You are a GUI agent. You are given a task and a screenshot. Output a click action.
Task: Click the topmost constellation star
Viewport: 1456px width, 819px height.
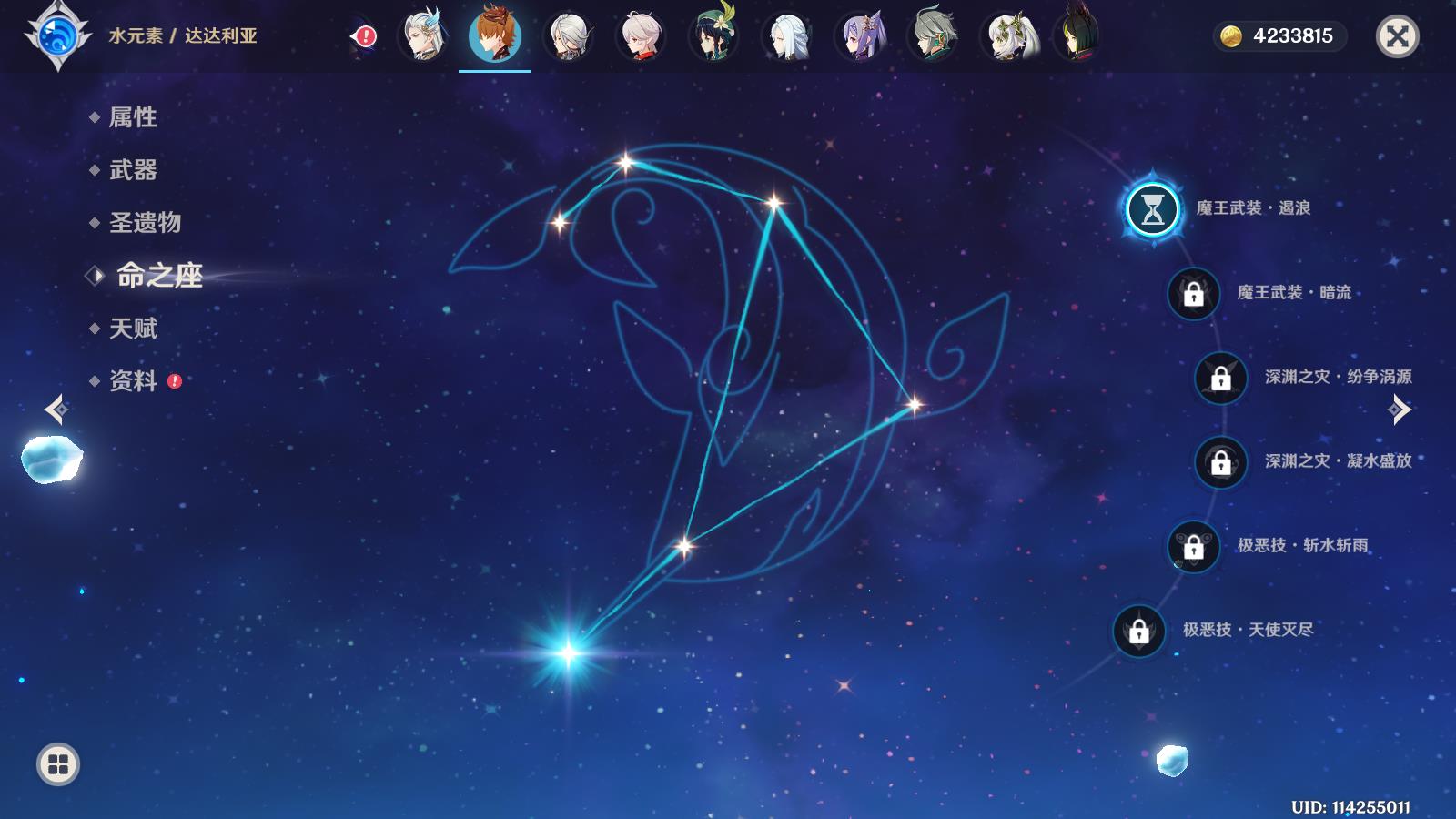tap(625, 163)
